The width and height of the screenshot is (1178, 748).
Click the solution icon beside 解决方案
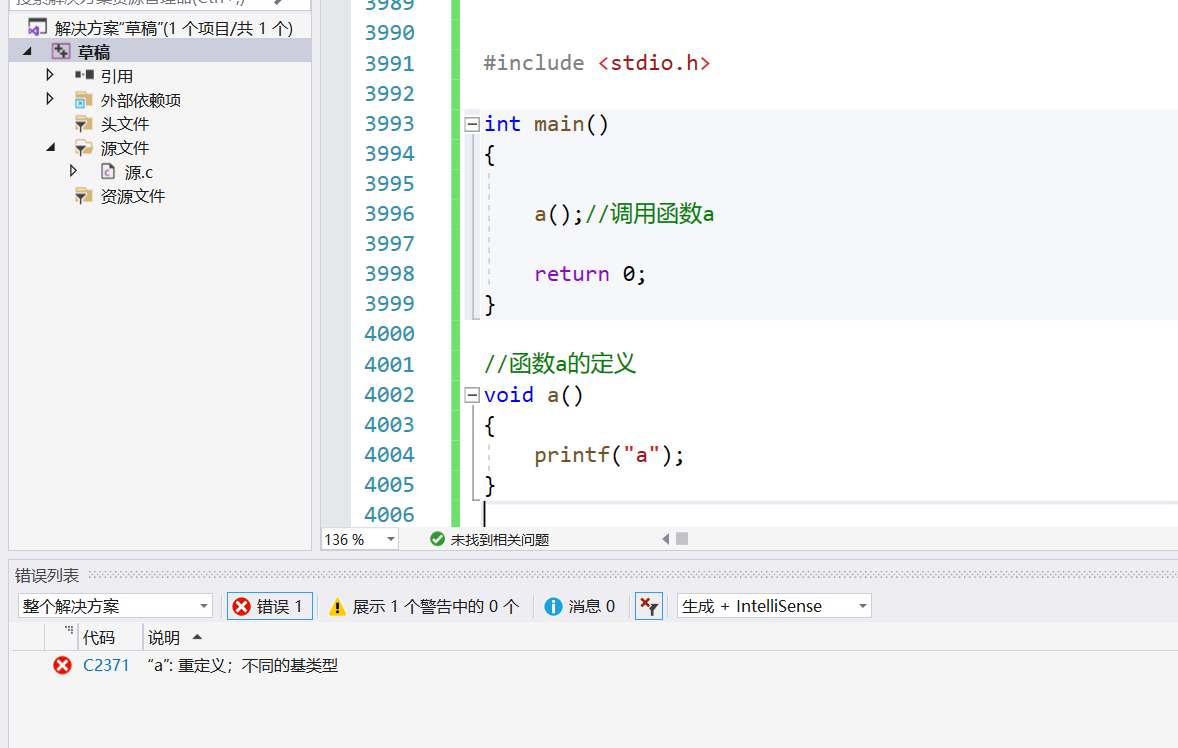(37, 28)
